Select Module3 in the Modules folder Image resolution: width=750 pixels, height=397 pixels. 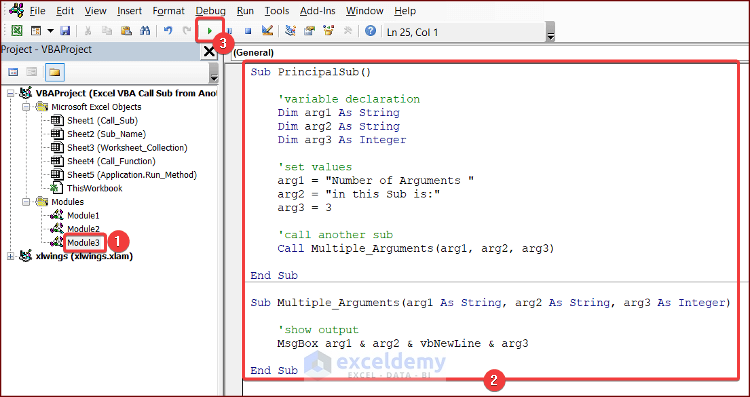83,243
